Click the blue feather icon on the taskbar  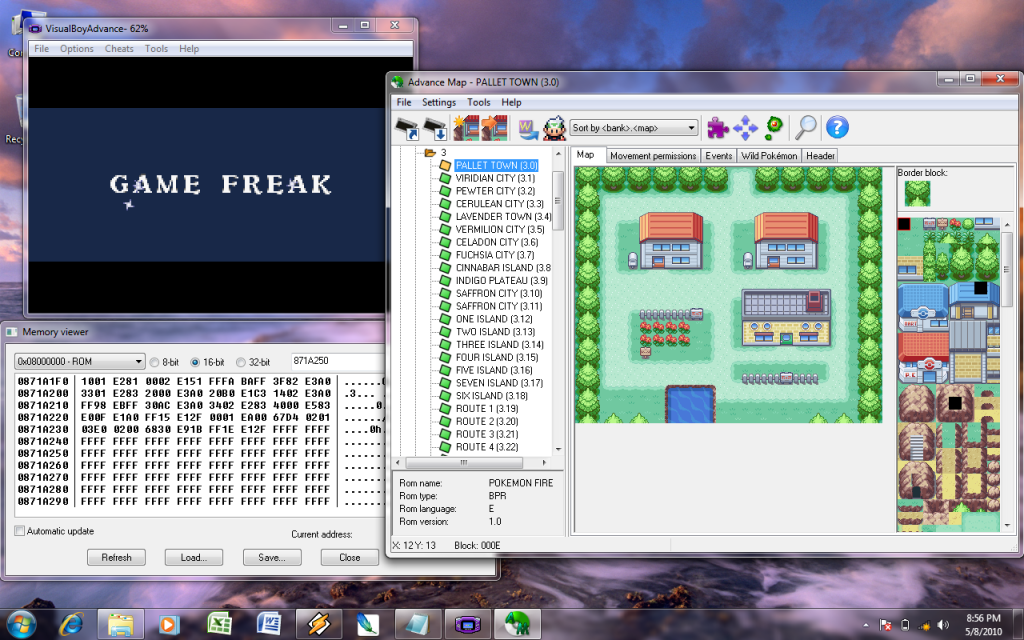pyautogui.click(x=368, y=624)
